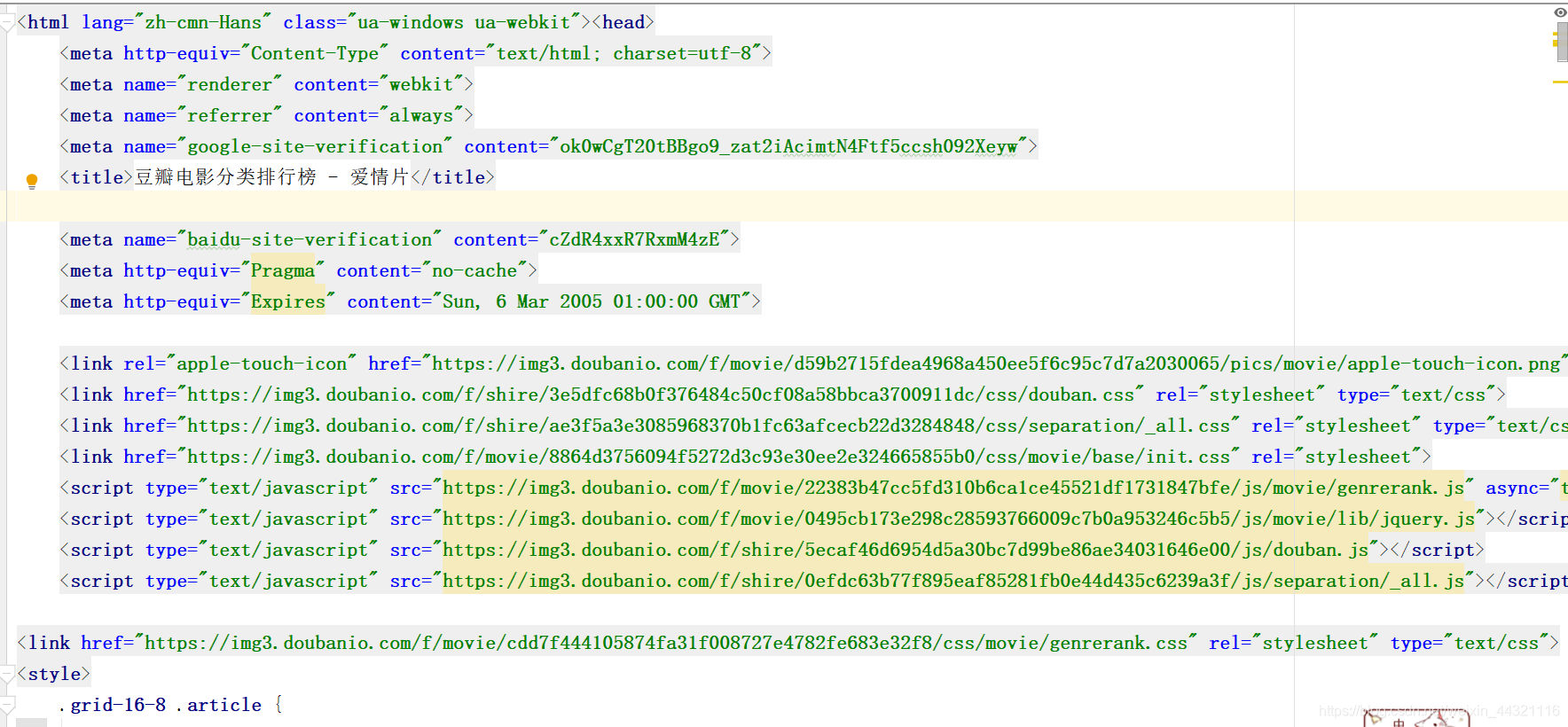Click the separation/_all.css stylesheet URL
This screenshot has height=727, width=1568.
click(709, 426)
